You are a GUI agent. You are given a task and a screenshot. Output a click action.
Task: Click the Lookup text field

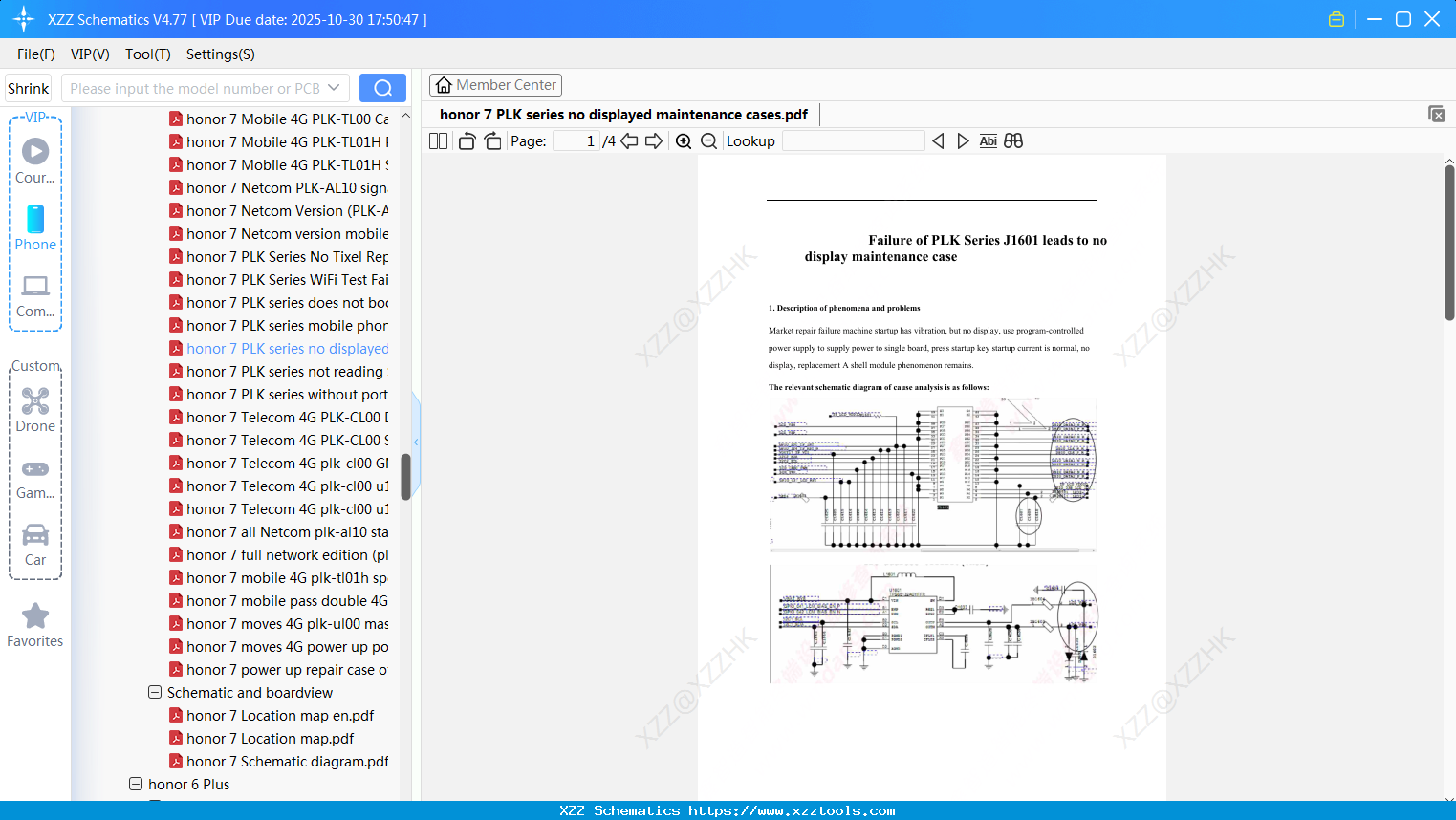(854, 141)
